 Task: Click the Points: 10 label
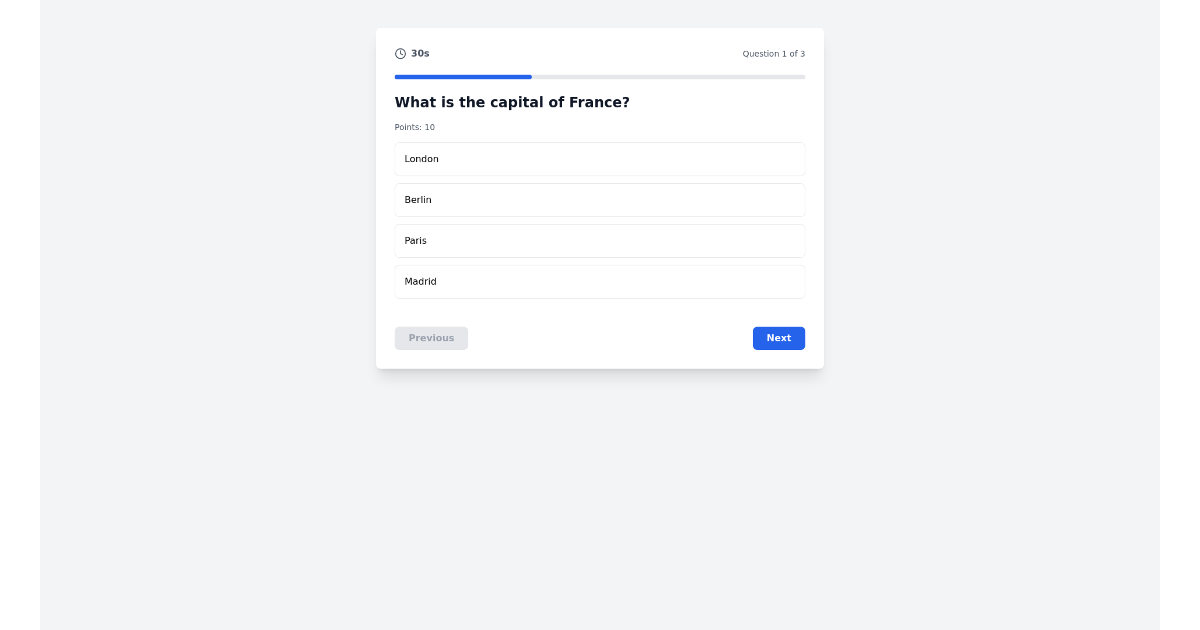tap(414, 127)
